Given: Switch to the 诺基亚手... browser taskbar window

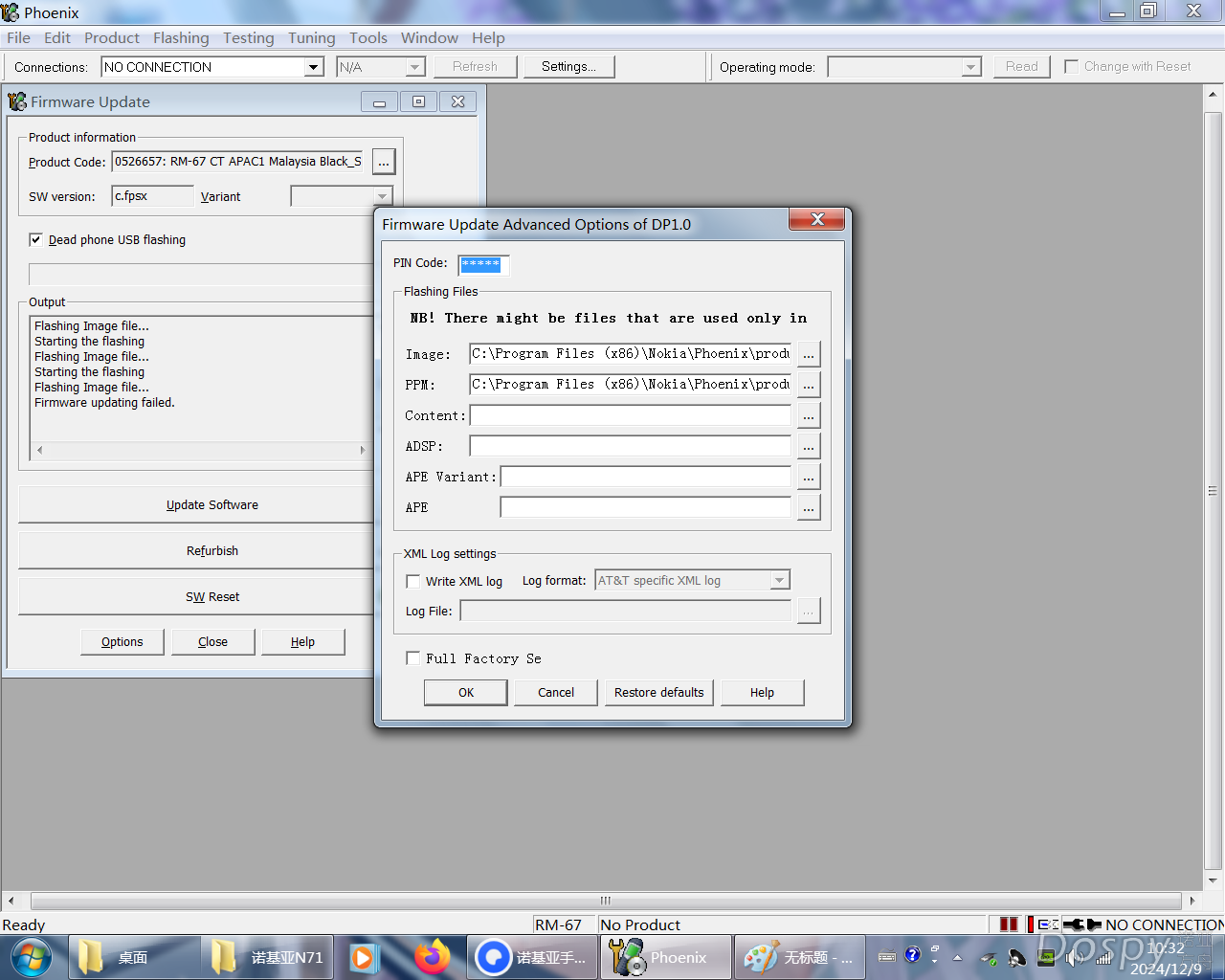Looking at the screenshot, I should click(533, 957).
